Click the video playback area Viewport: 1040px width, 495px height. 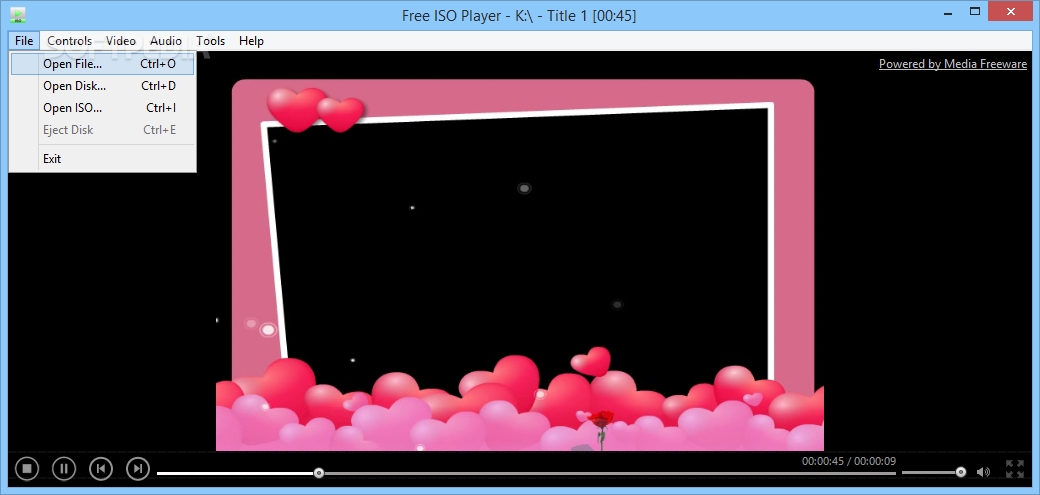[519, 252]
